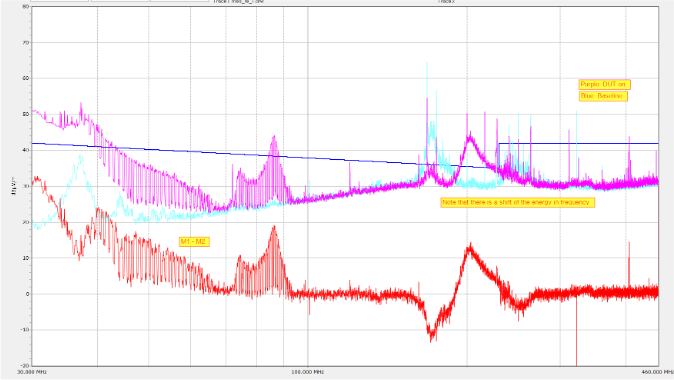This screenshot has height=380, width=674.
Task: Click the 100.000 MHz frequency axis label
Action: 307,372
